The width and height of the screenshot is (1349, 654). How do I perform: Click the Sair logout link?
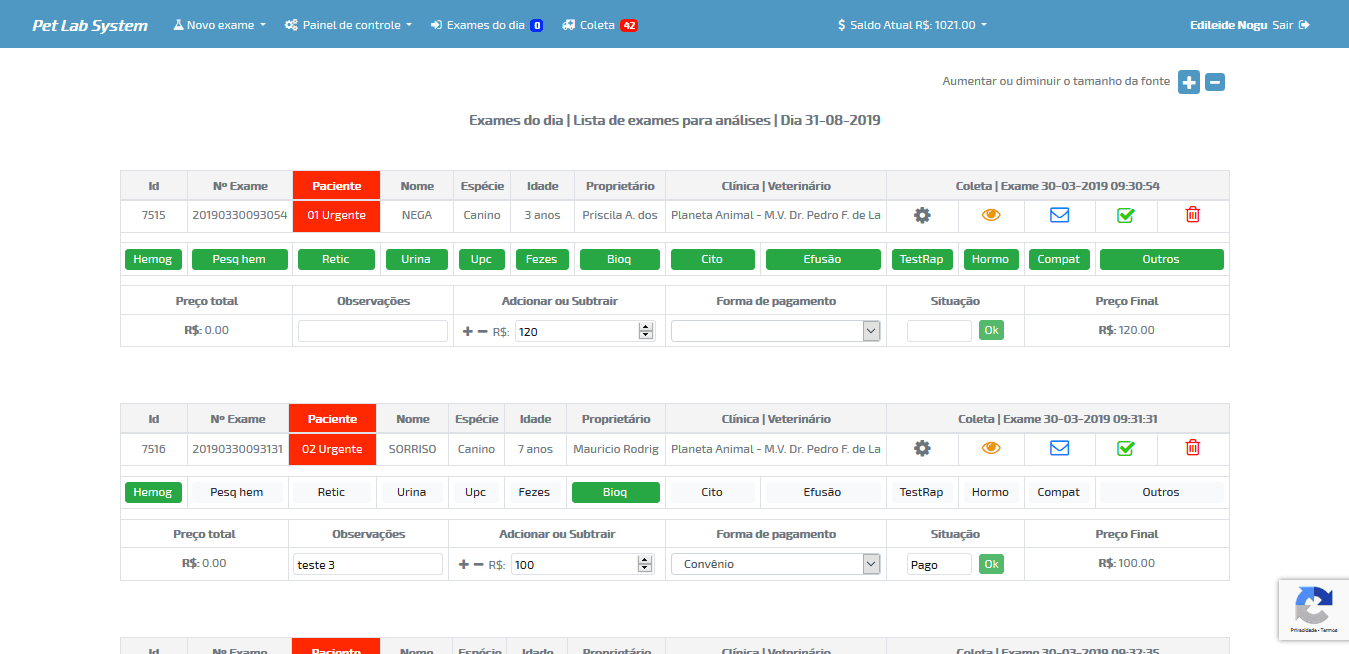point(1290,25)
